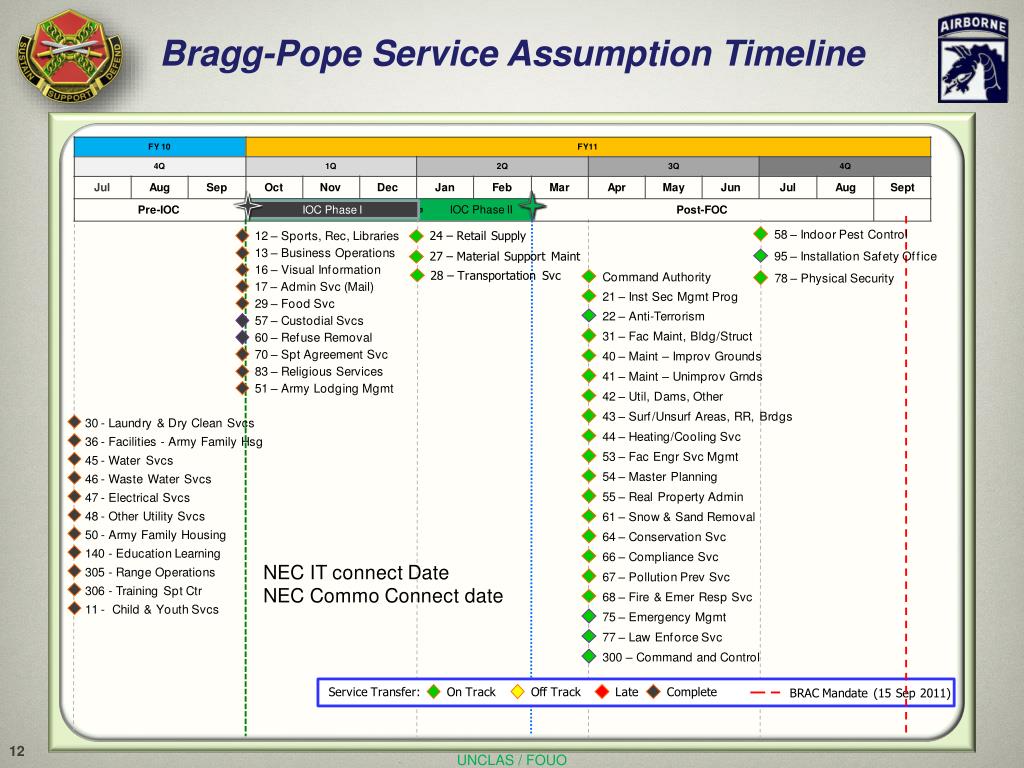Select the Mar month cell
1024x768 pixels.
tap(560, 187)
